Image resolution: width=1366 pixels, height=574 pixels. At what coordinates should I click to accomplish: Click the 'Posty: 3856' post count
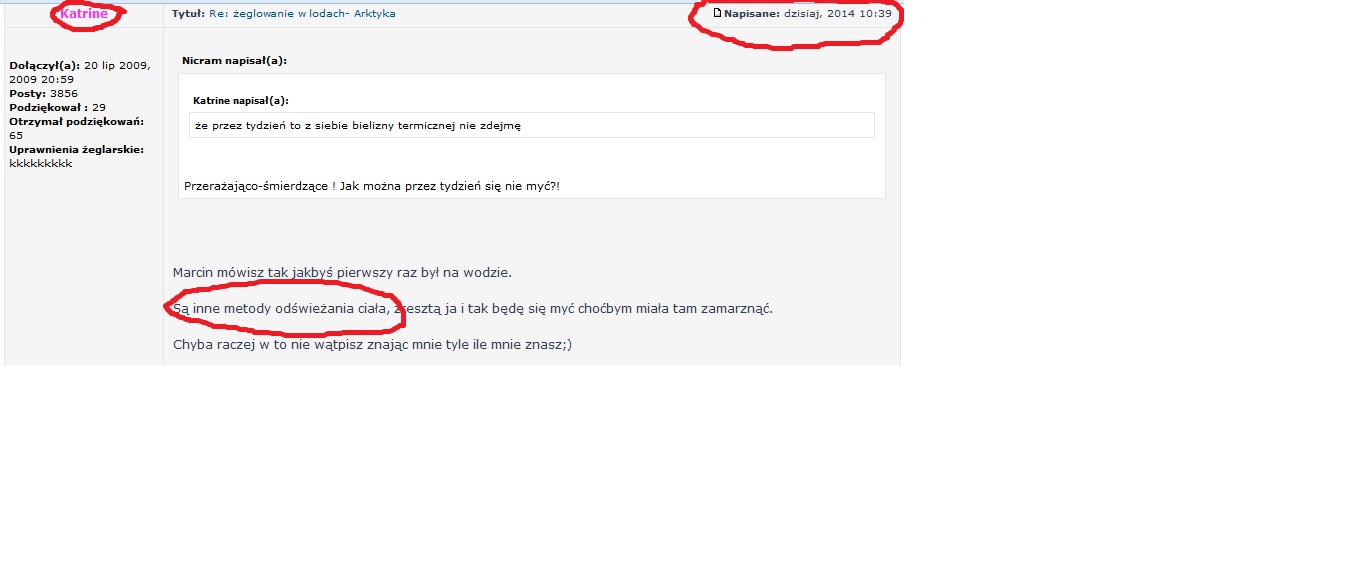point(43,93)
